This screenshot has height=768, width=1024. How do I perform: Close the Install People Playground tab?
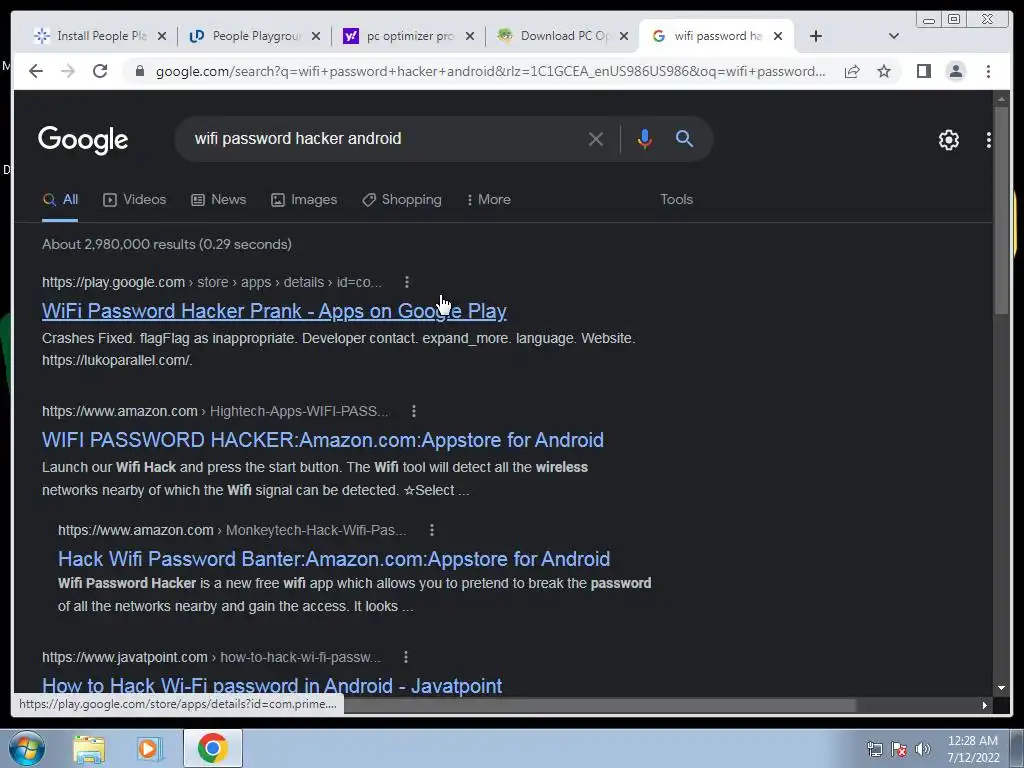pos(162,36)
